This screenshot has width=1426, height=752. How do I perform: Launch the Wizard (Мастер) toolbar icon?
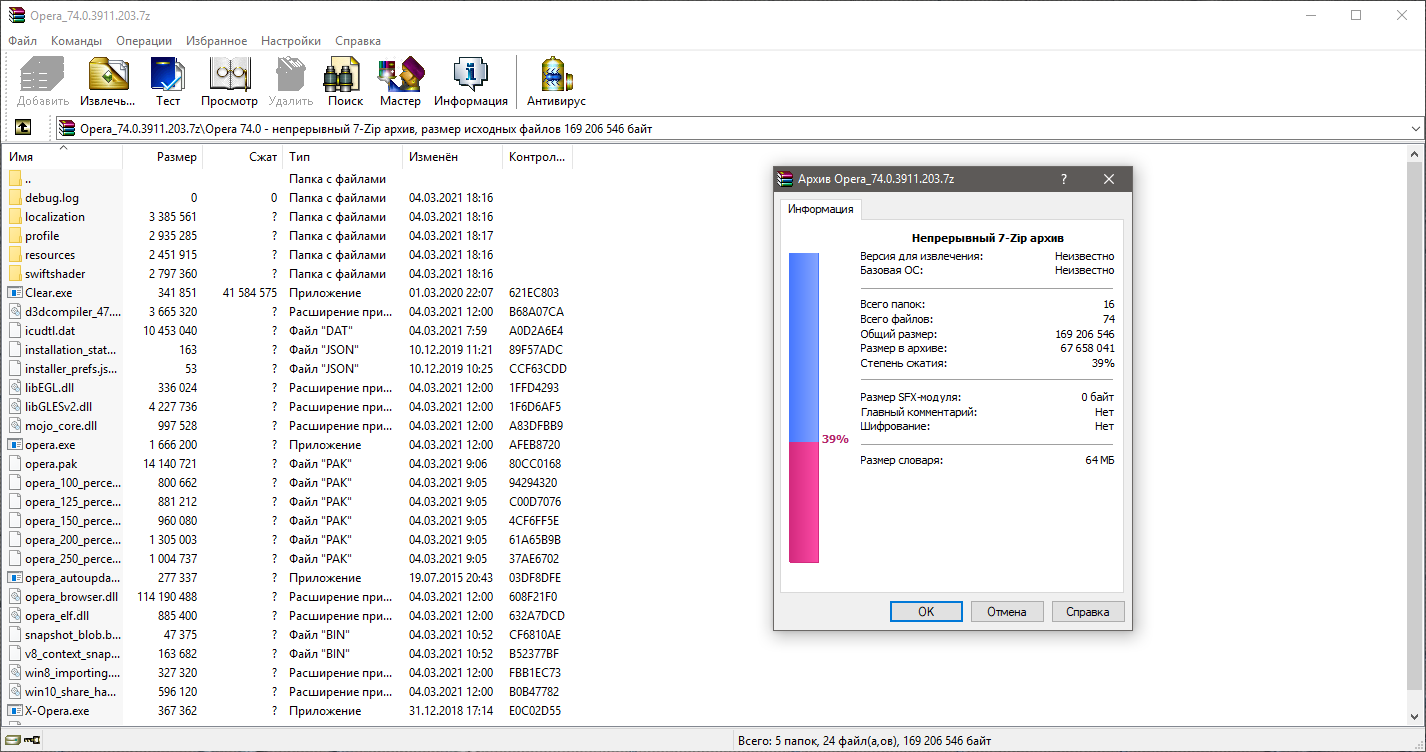tap(400, 77)
